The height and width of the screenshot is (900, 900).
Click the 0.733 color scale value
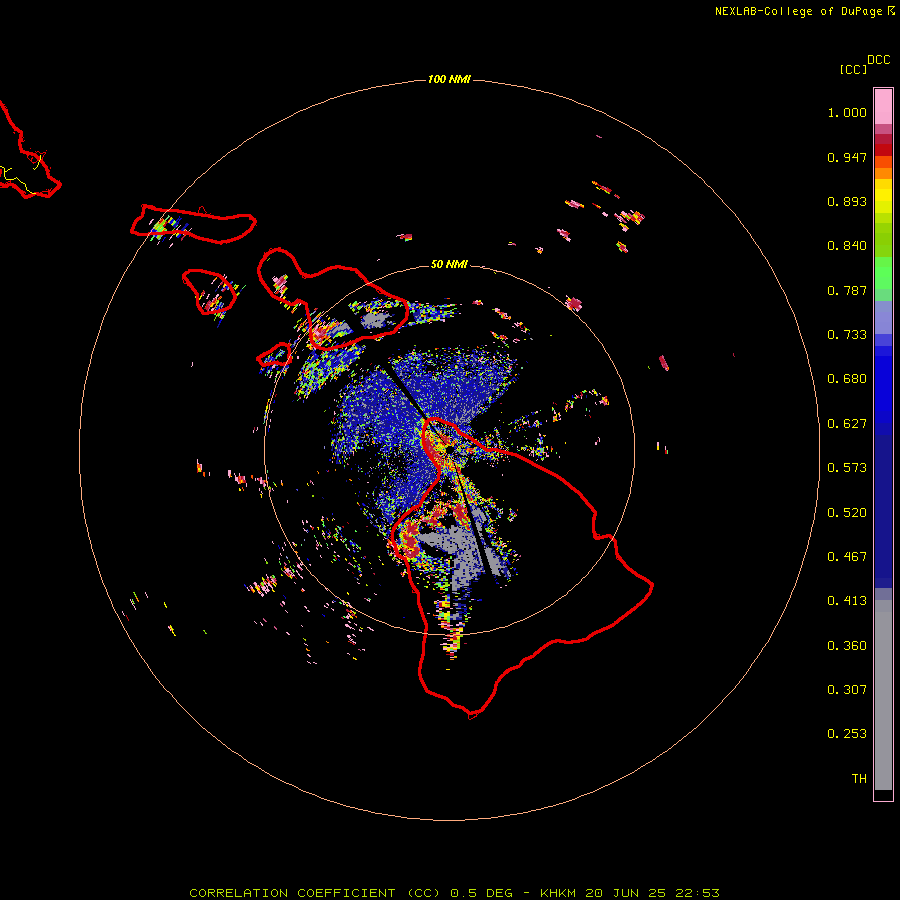point(847,335)
